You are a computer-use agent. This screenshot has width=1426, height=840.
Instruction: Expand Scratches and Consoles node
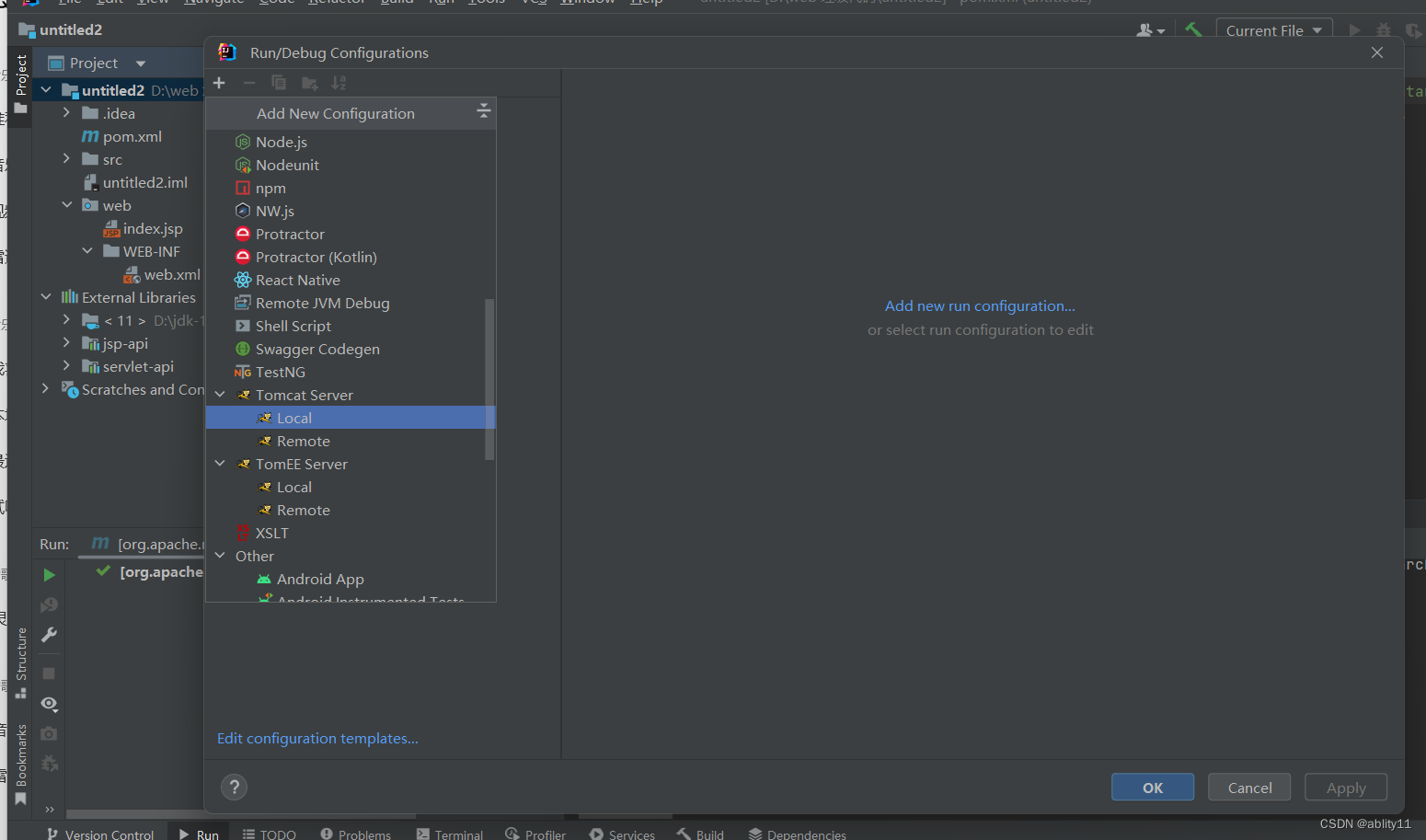[x=46, y=388]
